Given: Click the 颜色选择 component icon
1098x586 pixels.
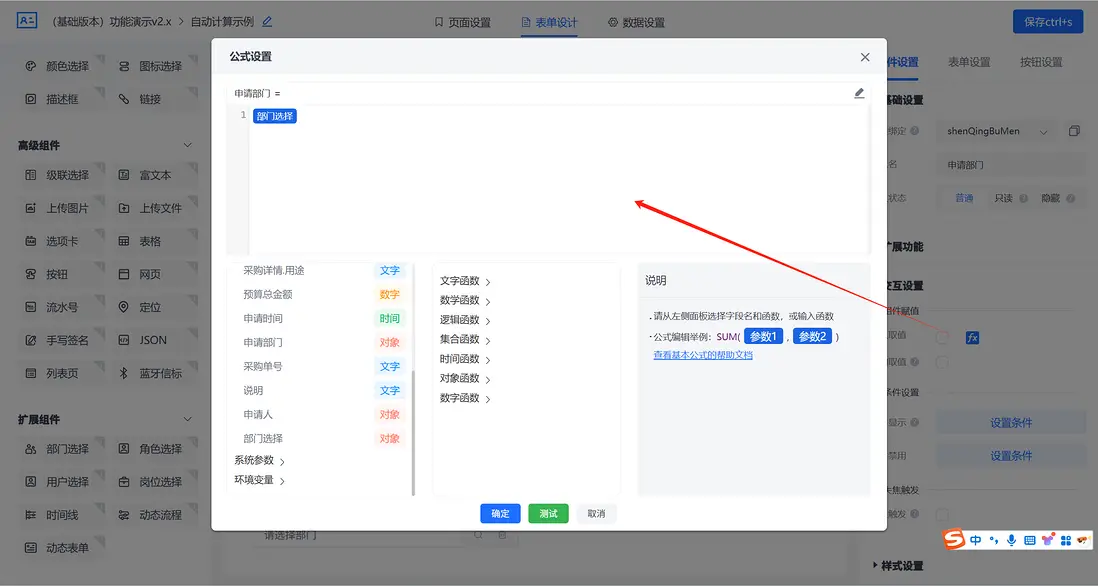Looking at the screenshot, I should pyautogui.click(x=30, y=66).
